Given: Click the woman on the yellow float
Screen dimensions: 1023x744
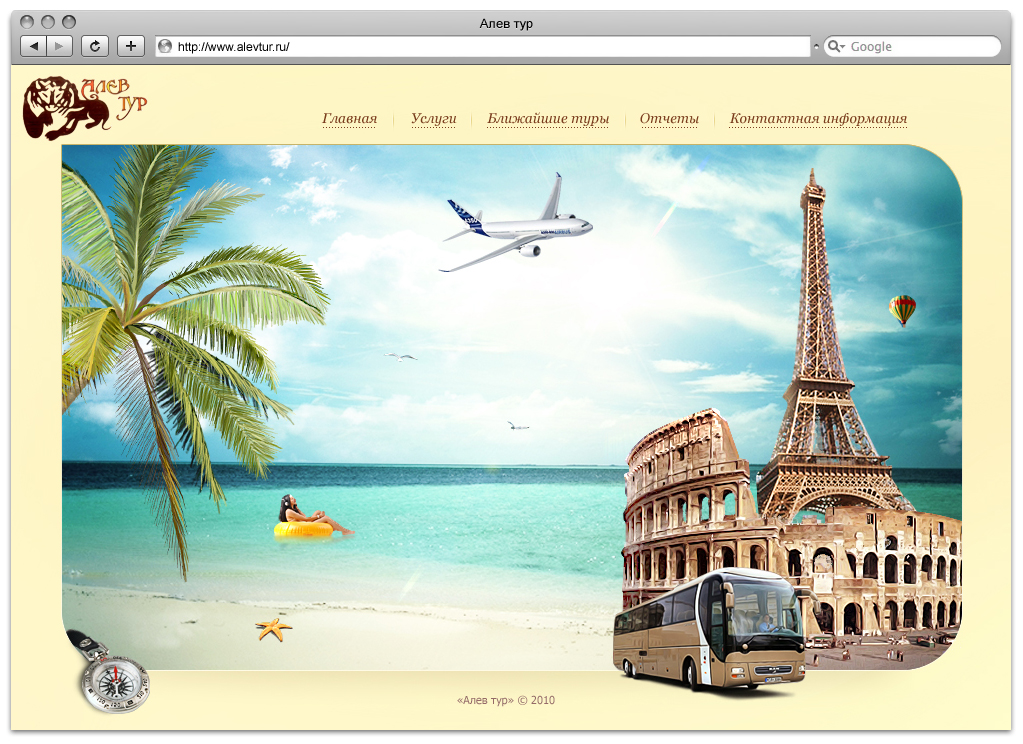Looking at the screenshot, I should point(312,517).
